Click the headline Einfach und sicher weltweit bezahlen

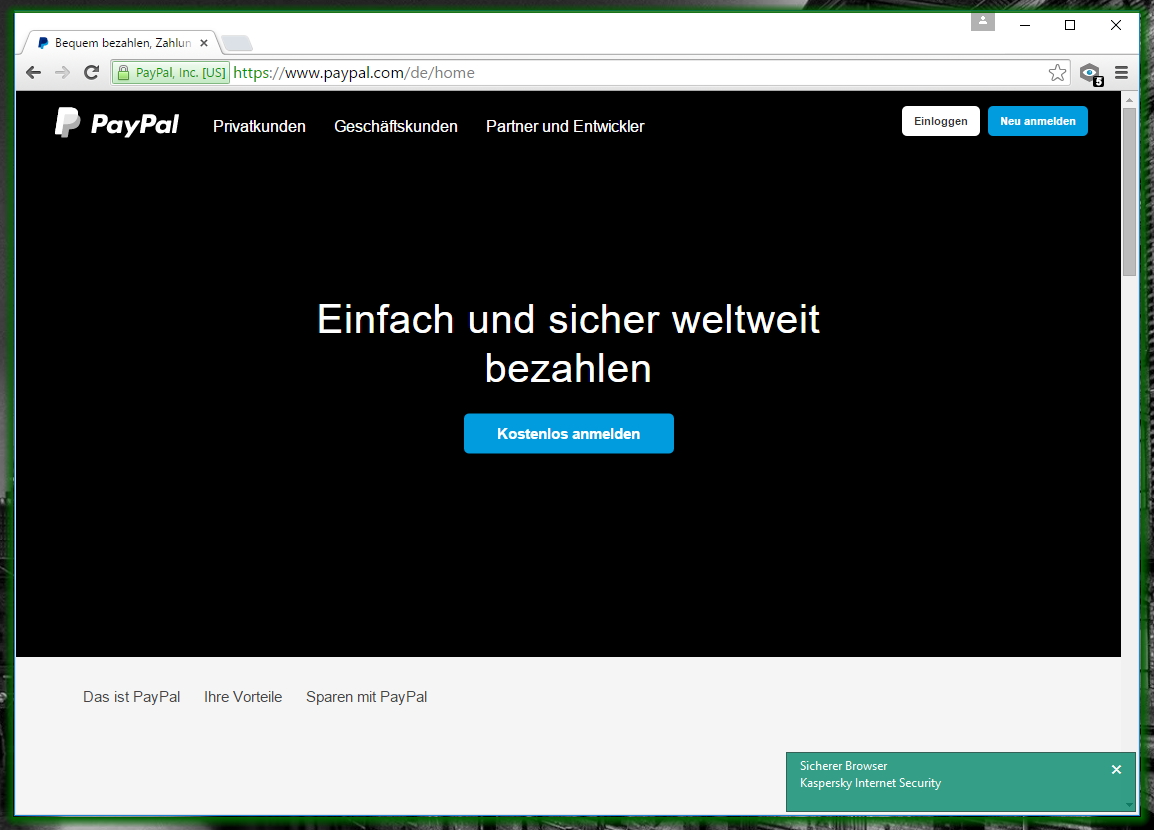568,343
